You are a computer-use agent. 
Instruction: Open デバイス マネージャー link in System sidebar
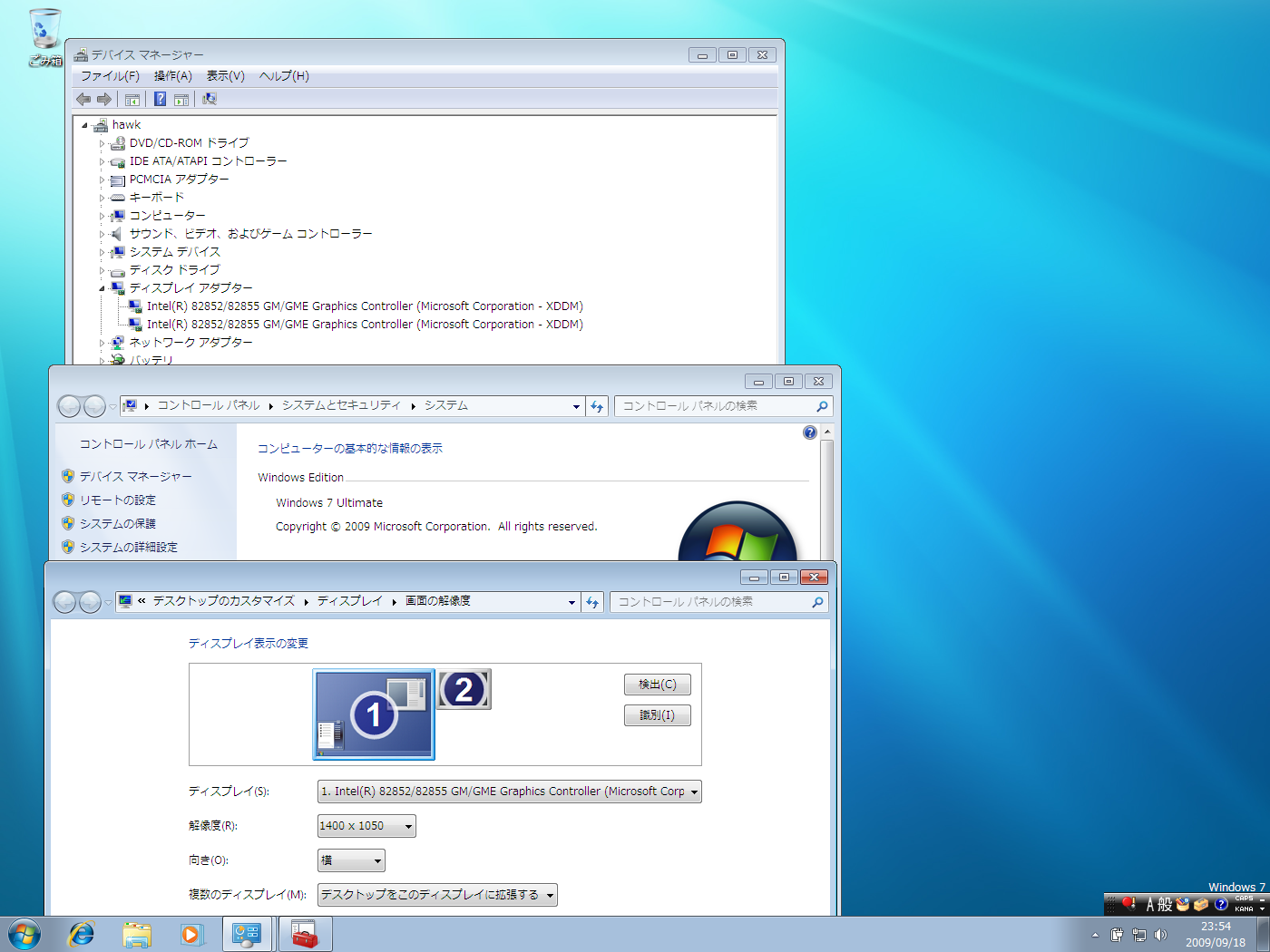tap(136, 476)
